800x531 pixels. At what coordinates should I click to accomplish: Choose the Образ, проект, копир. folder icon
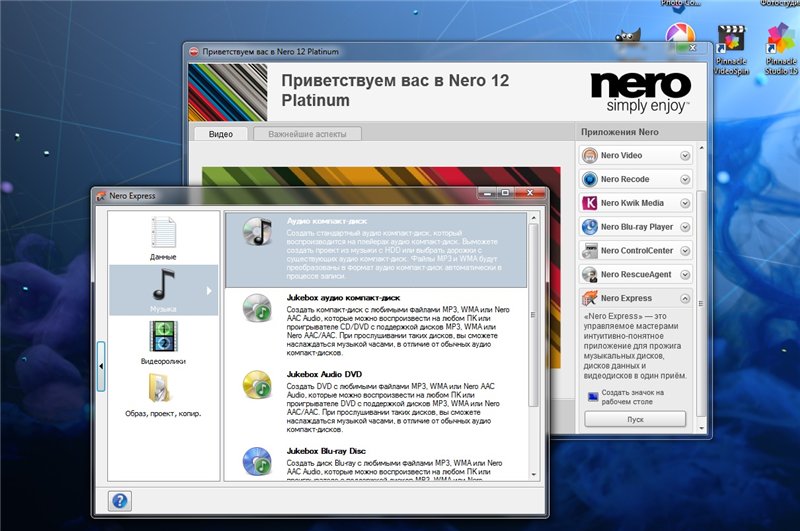point(160,388)
